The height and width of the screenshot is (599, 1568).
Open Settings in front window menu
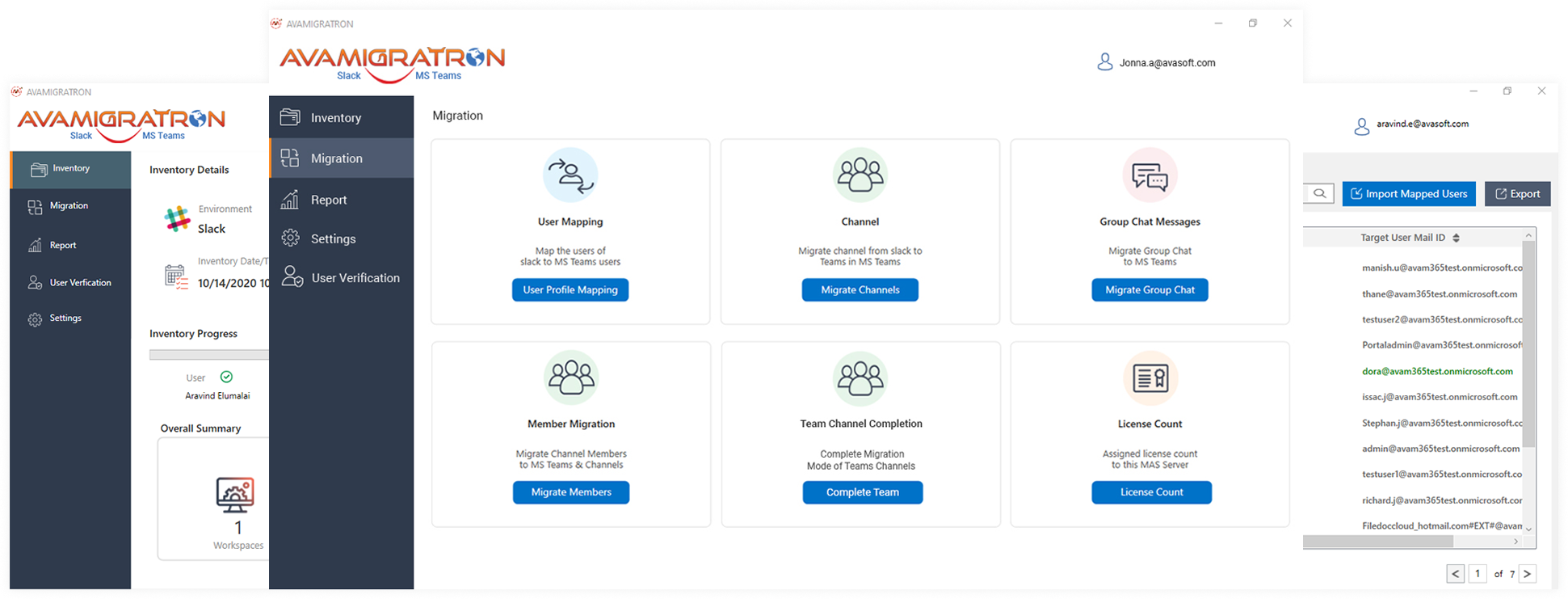pos(341,238)
